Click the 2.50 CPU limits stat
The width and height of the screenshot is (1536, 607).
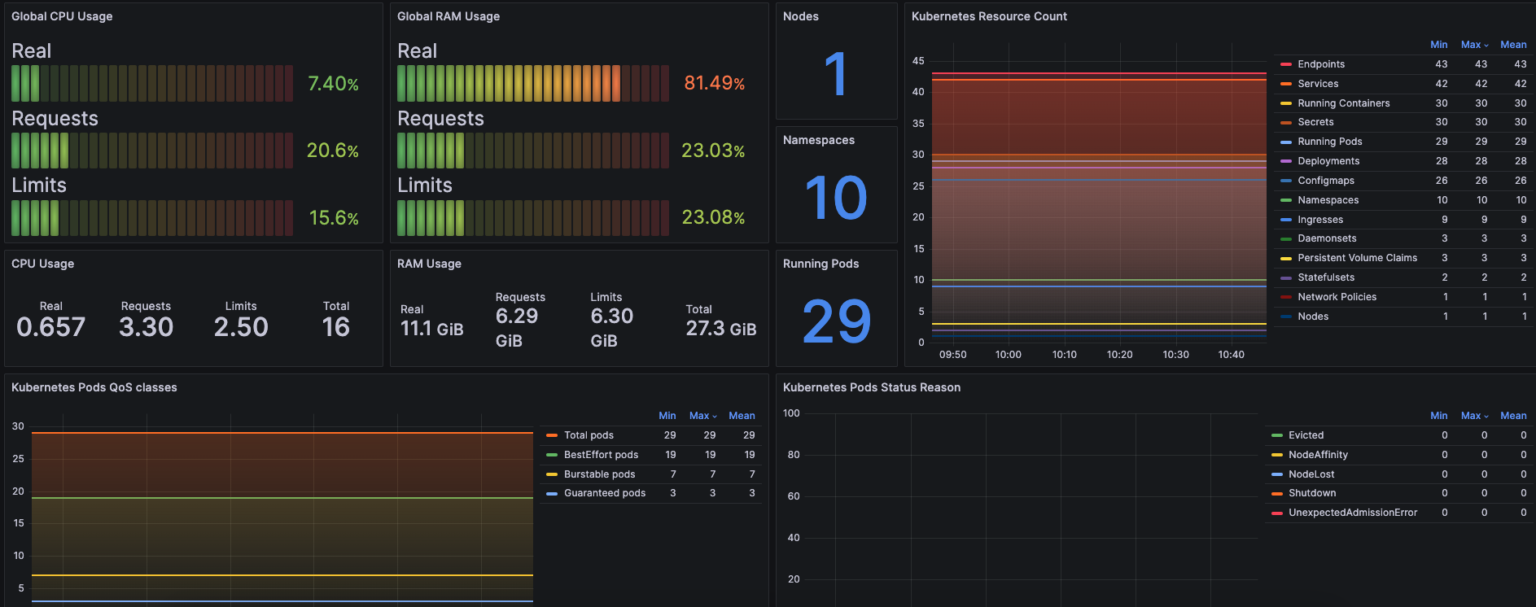tap(241, 327)
